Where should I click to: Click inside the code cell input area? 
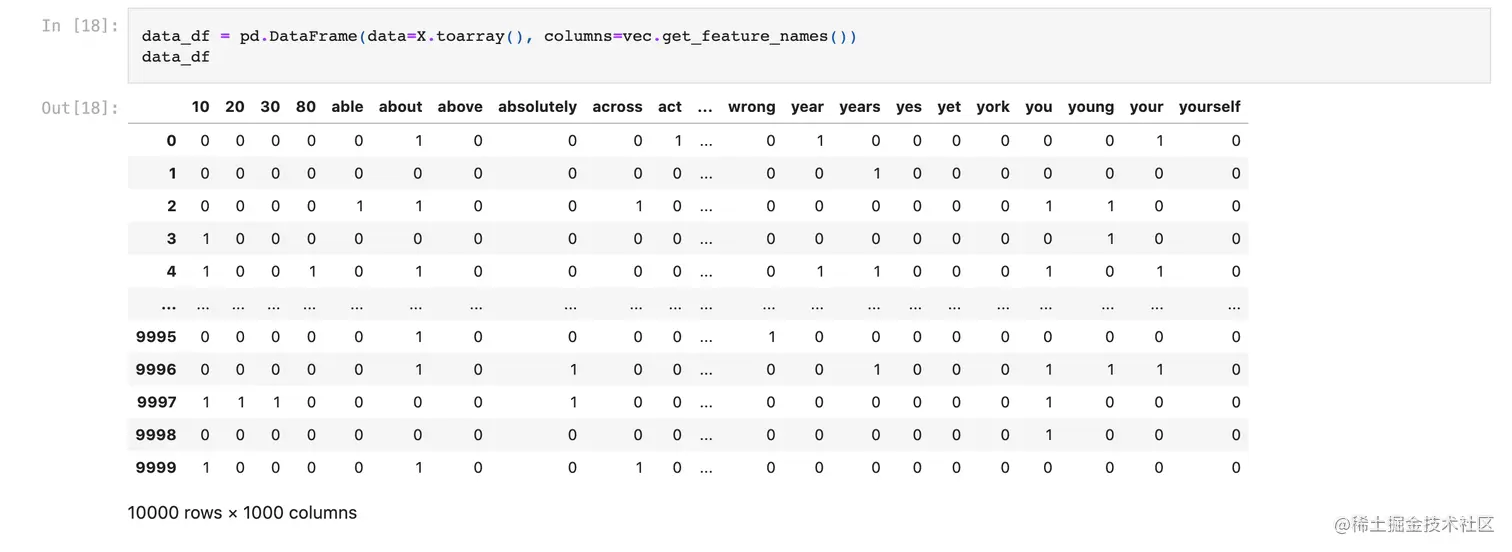pos(800,46)
